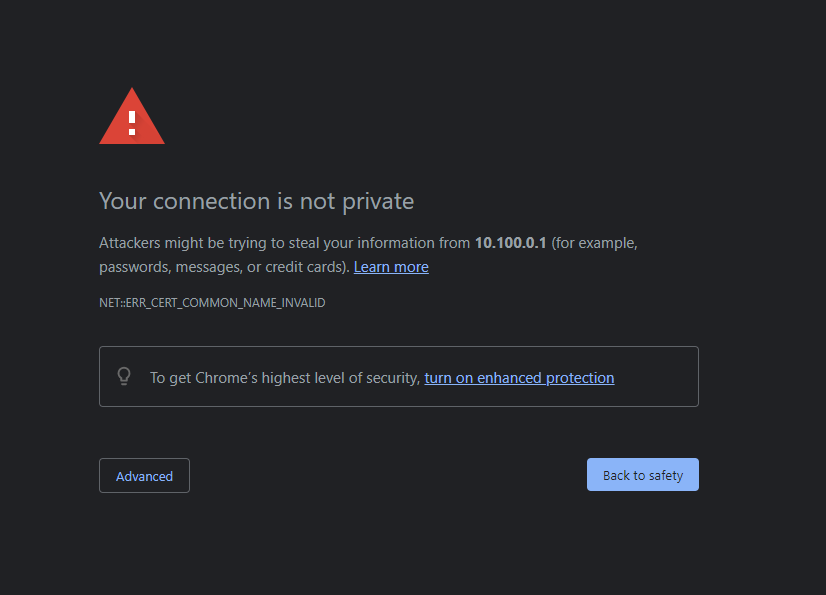Click the lightbulb icon in the security banner
This screenshot has width=826, height=595.
[124, 376]
